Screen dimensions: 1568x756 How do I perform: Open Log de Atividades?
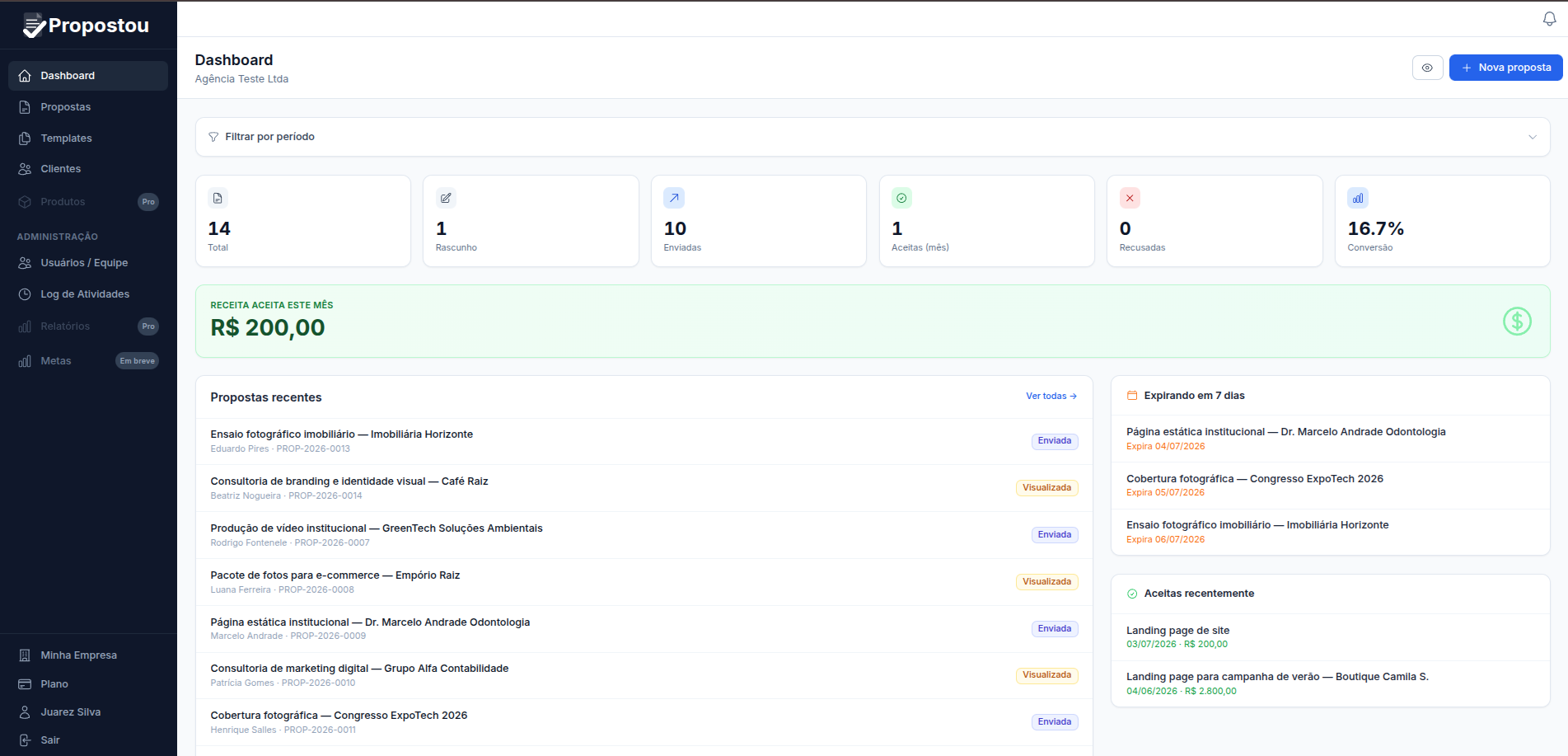click(88, 294)
